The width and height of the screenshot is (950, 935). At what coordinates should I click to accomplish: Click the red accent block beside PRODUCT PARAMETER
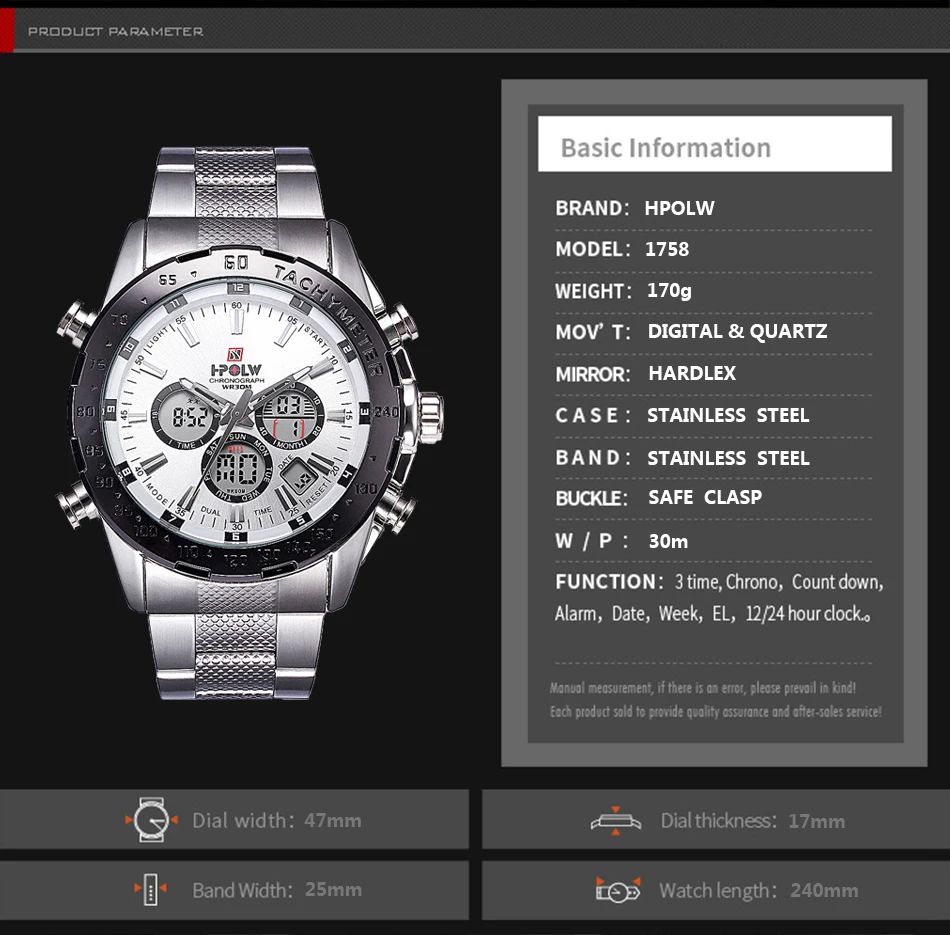7,31
